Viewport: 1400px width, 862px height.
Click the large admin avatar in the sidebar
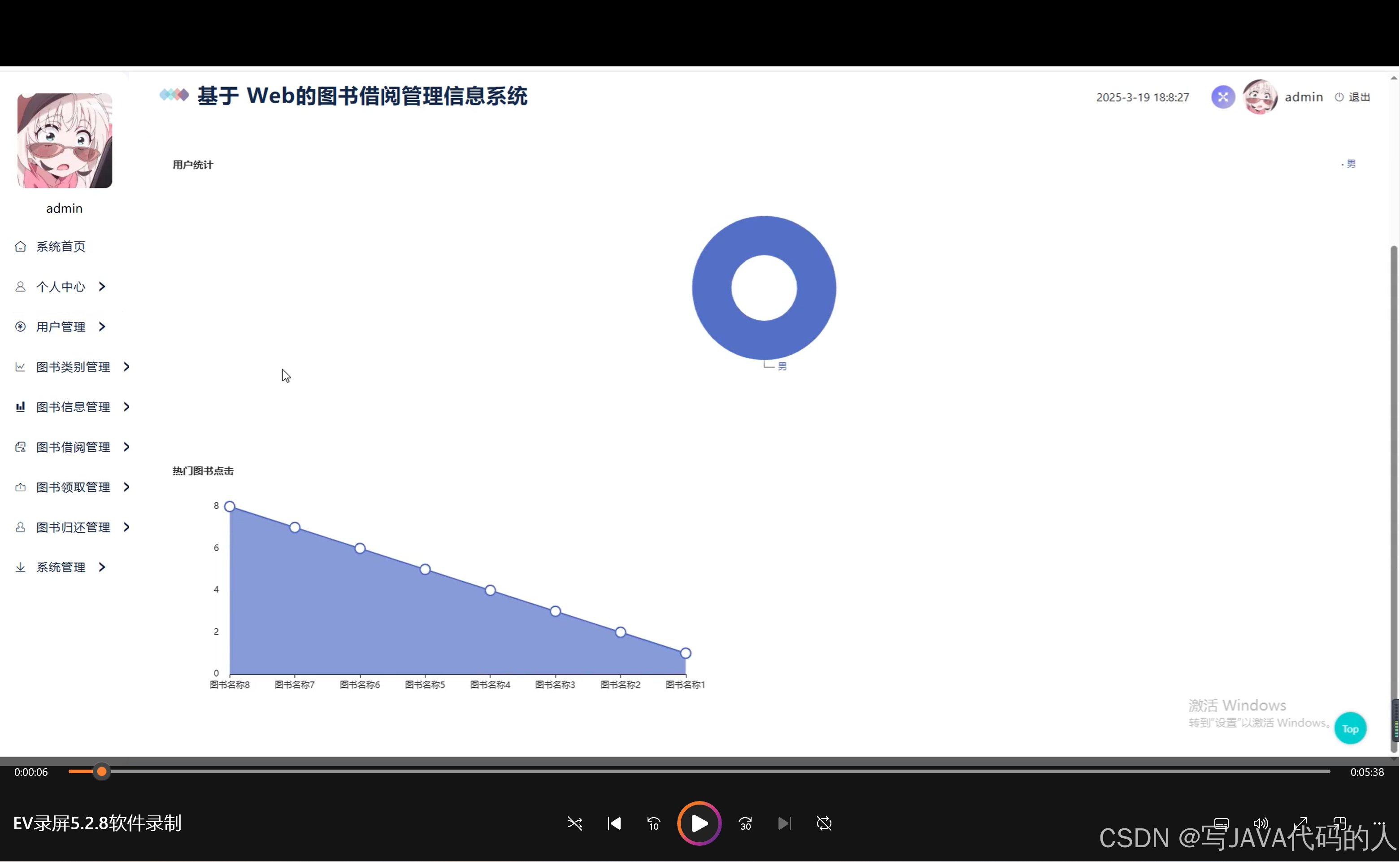[65, 140]
